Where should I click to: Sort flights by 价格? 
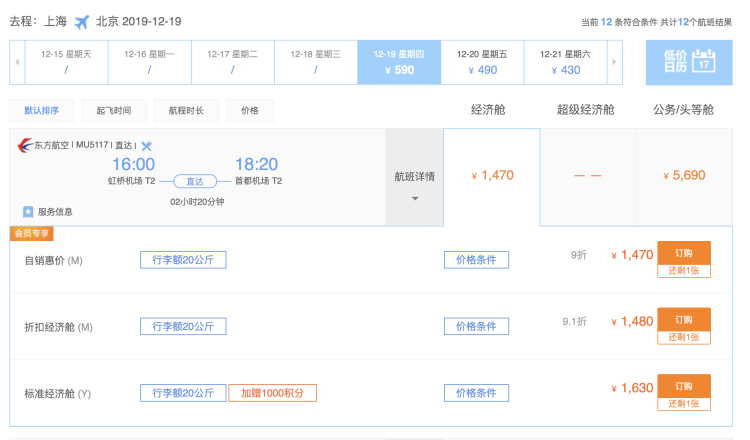(250, 111)
